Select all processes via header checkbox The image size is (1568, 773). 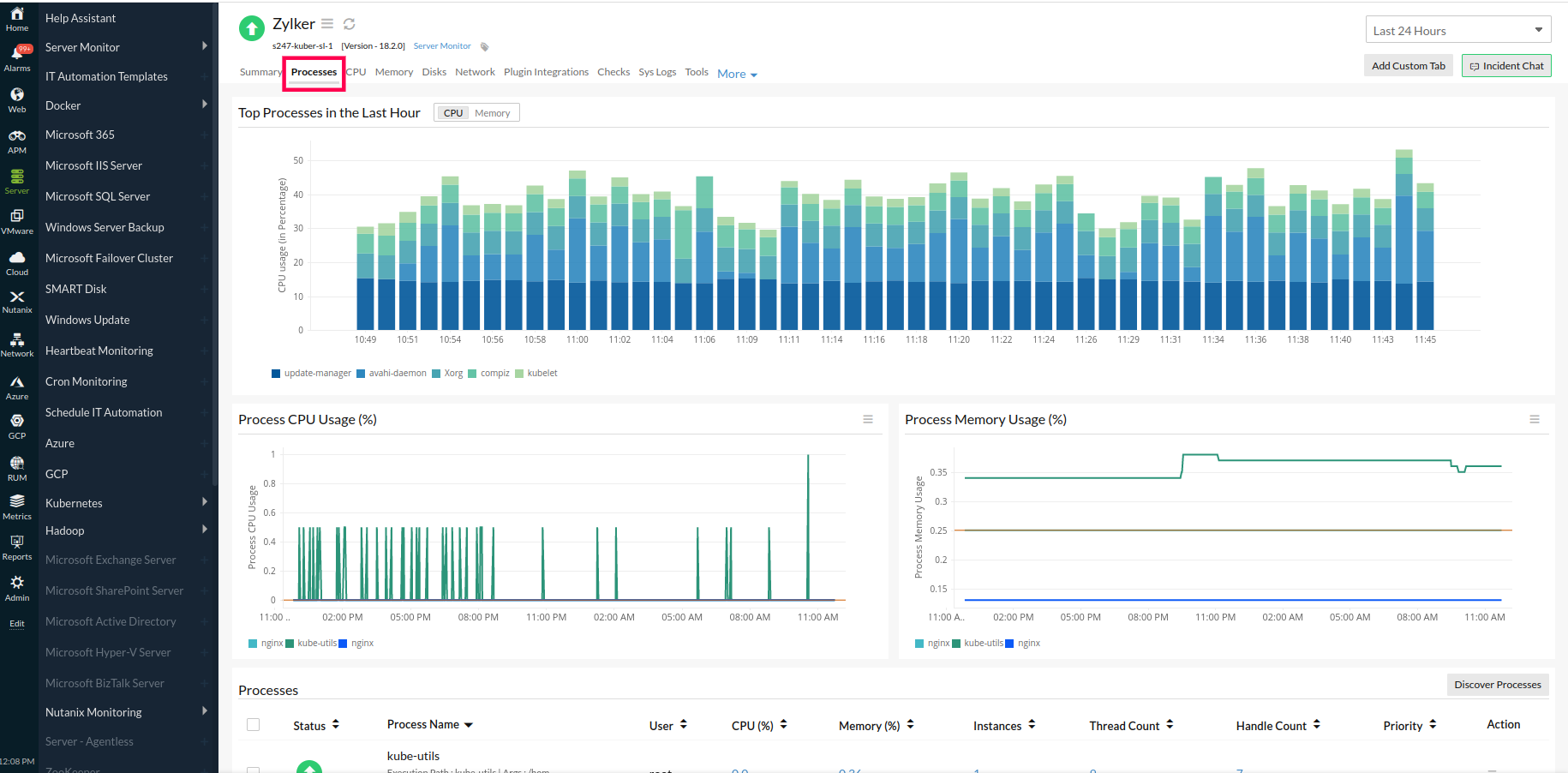[253, 724]
